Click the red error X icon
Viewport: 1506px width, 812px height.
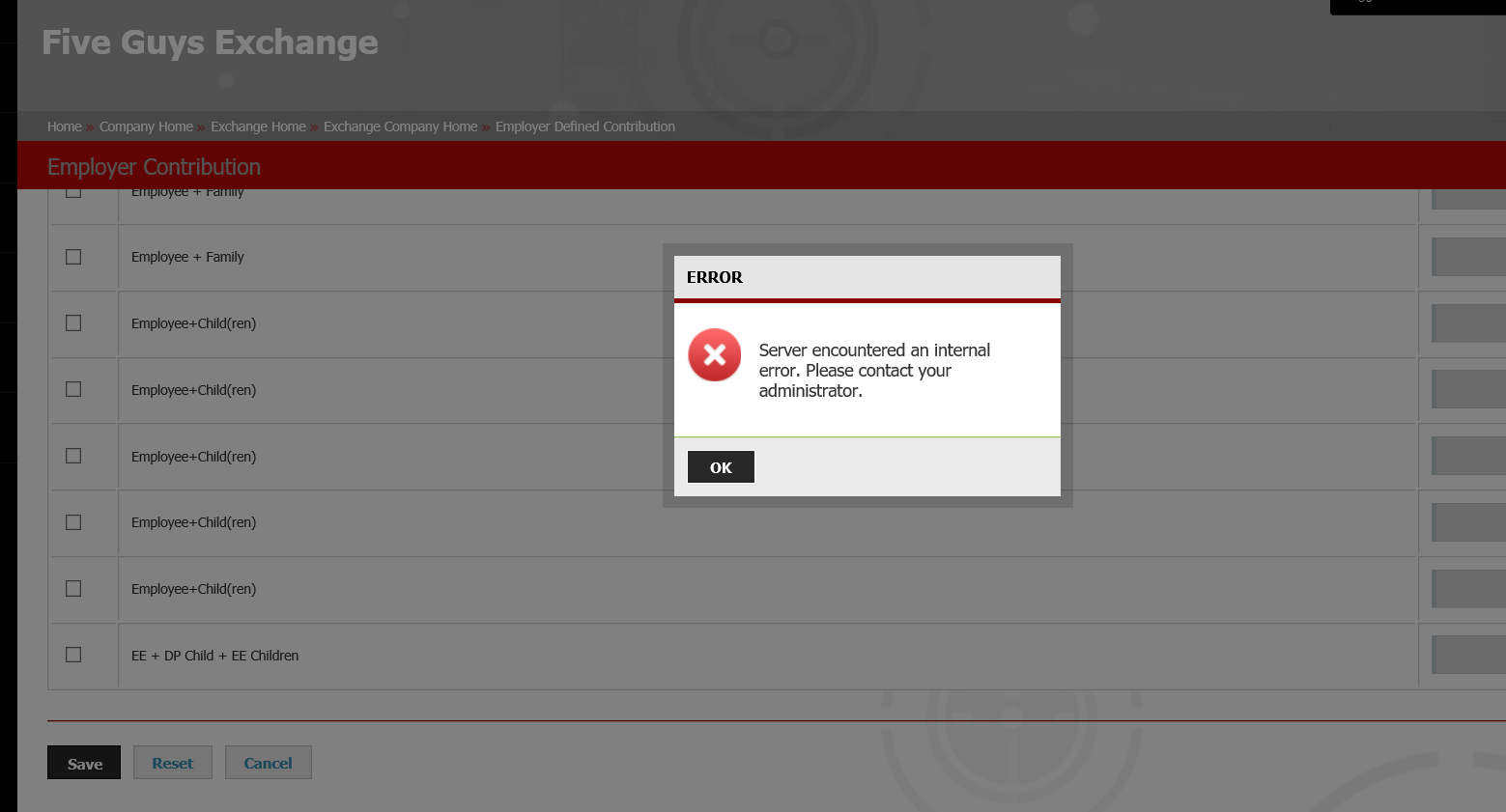pos(715,355)
